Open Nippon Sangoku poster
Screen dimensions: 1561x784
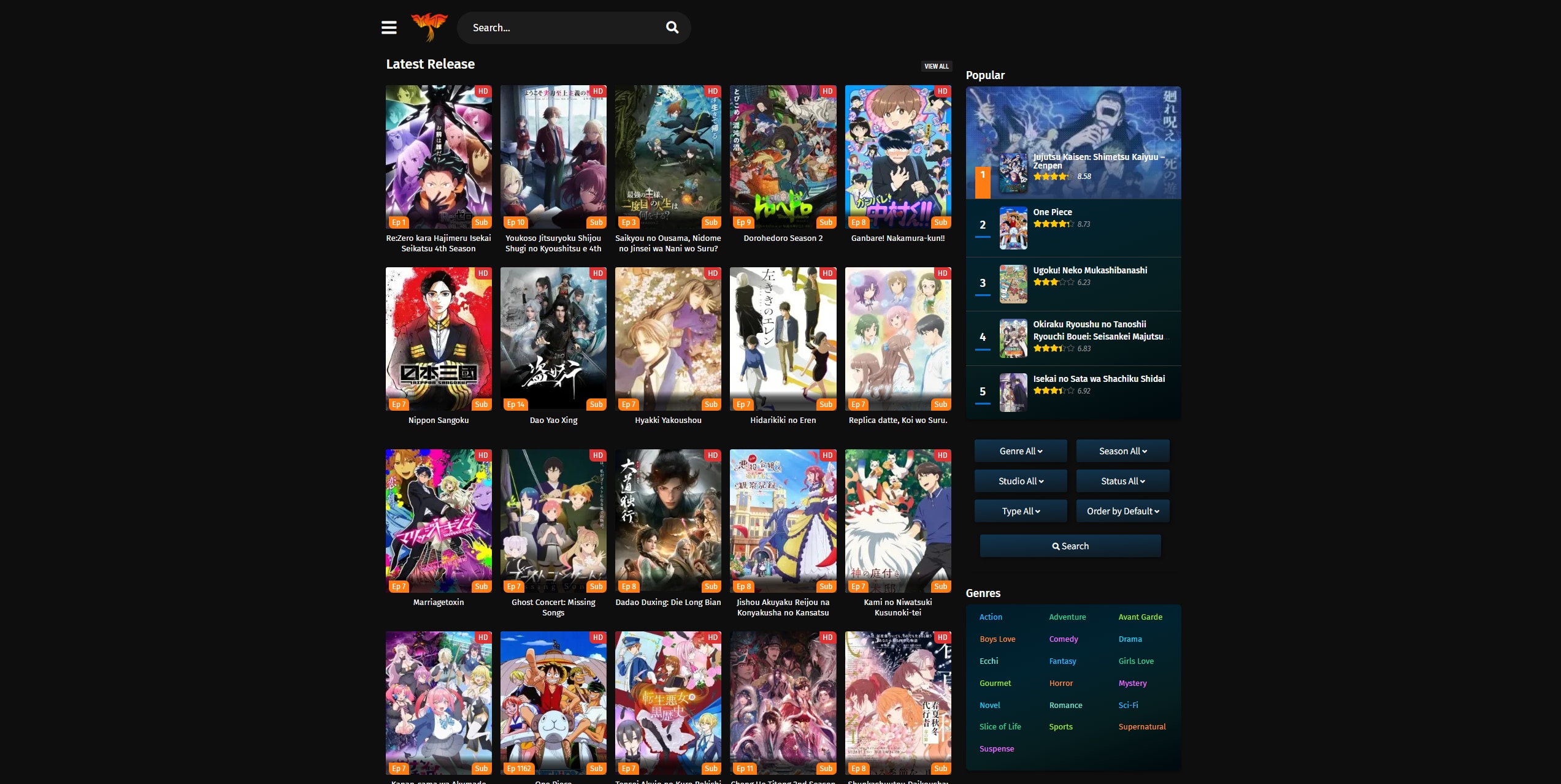[x=439, y=339]
